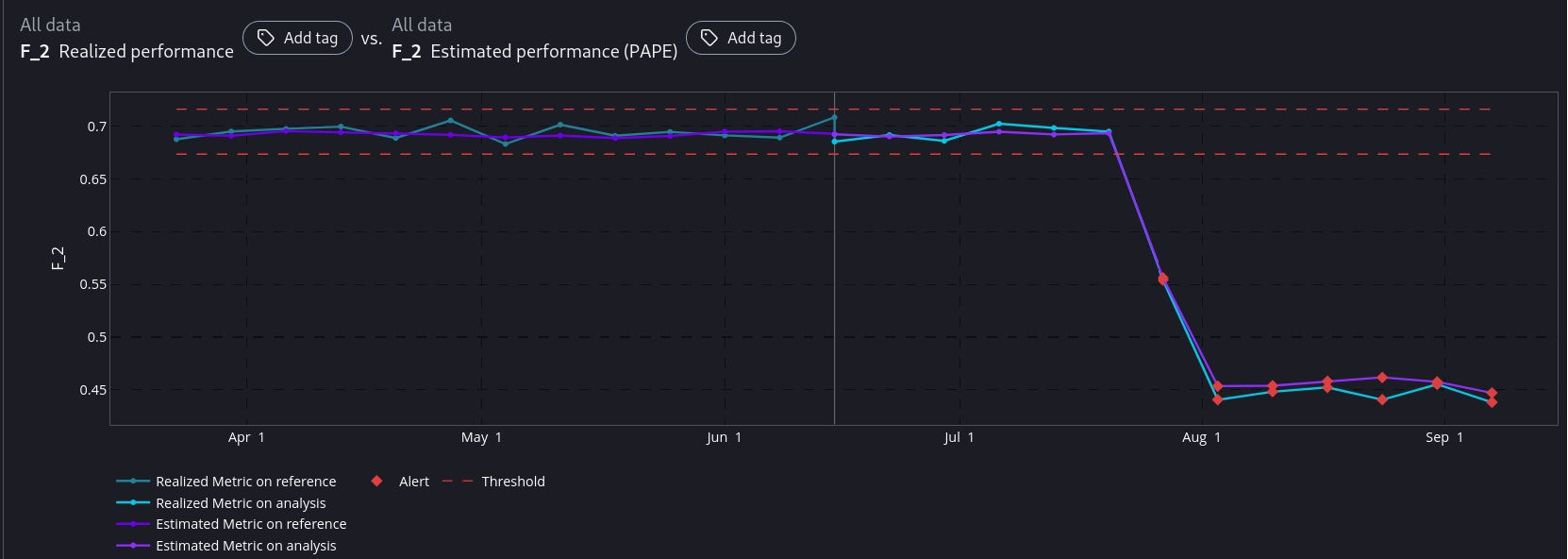Toggle the Threshold legend entry

point(512,482)
